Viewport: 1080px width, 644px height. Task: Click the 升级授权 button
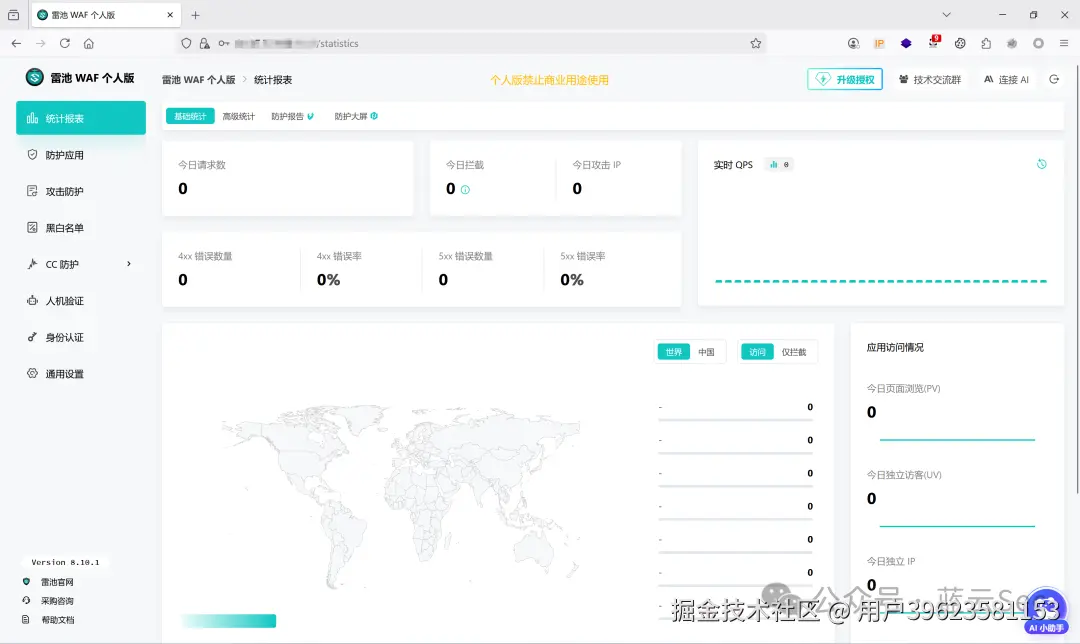[844, 79]
